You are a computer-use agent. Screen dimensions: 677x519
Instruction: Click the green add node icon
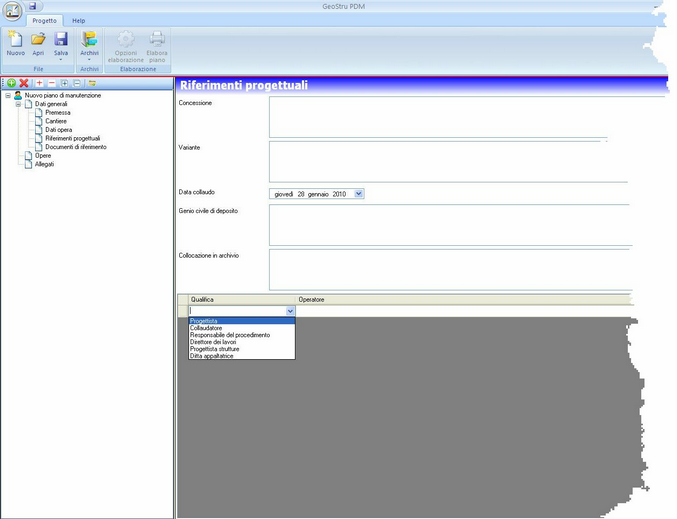point(12,83)
